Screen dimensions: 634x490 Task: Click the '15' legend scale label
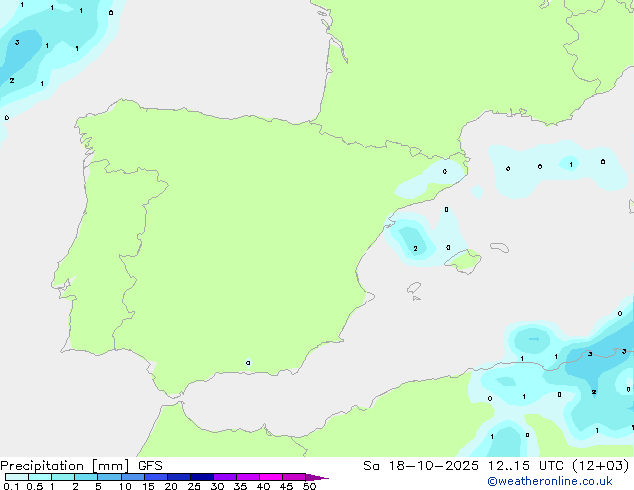pos(148,486)
